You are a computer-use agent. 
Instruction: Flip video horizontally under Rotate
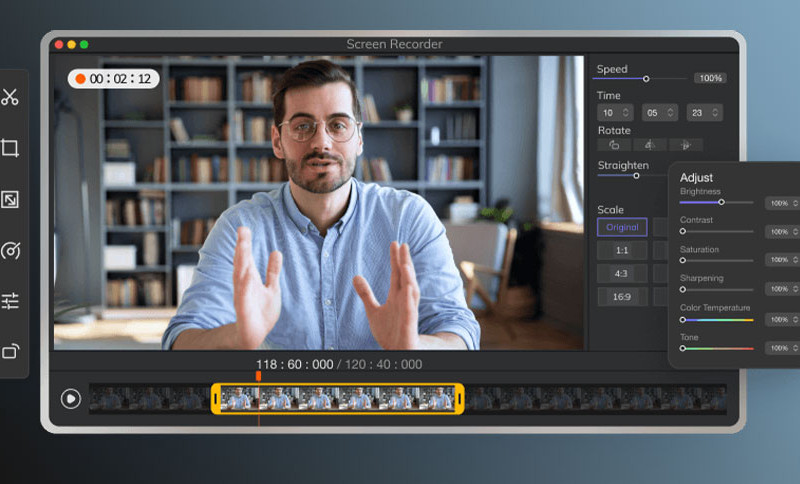pyautogui.click(x=649, y=145)
